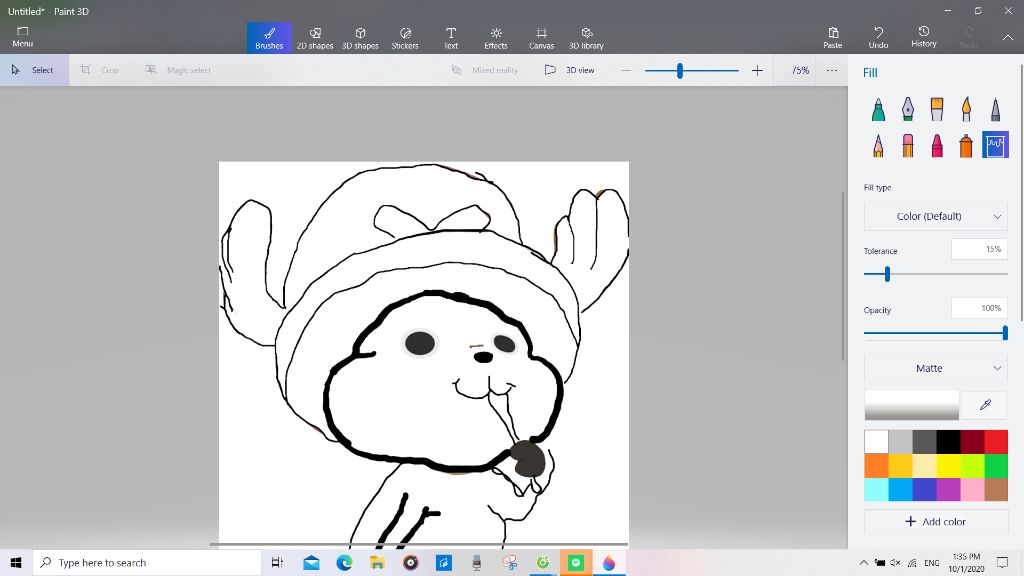Select the Spray can brush
The height and width of the screenshot is (576, 1024).
point(966,145)
